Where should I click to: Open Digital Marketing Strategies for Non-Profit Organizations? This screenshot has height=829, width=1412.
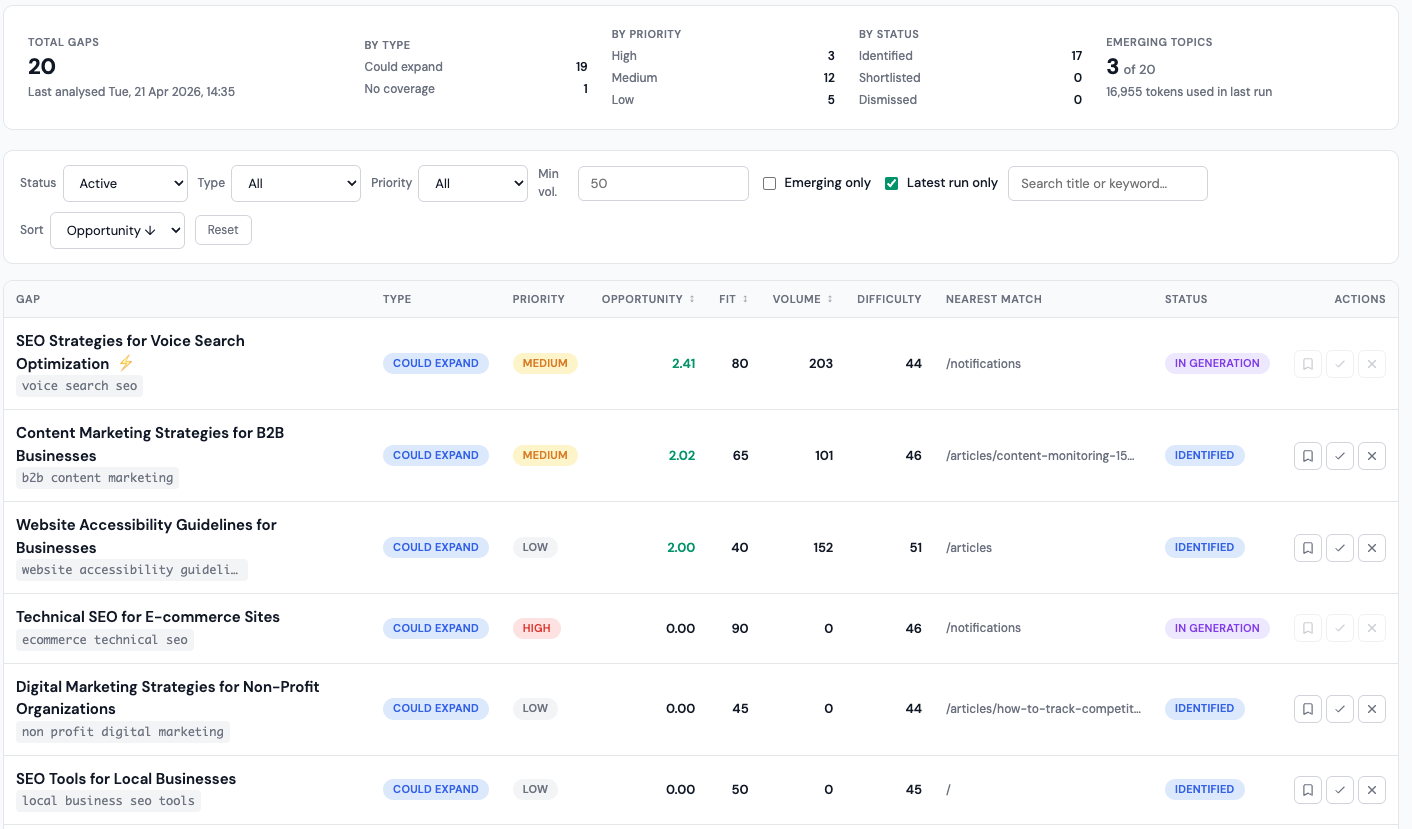[x=168, y=698]
